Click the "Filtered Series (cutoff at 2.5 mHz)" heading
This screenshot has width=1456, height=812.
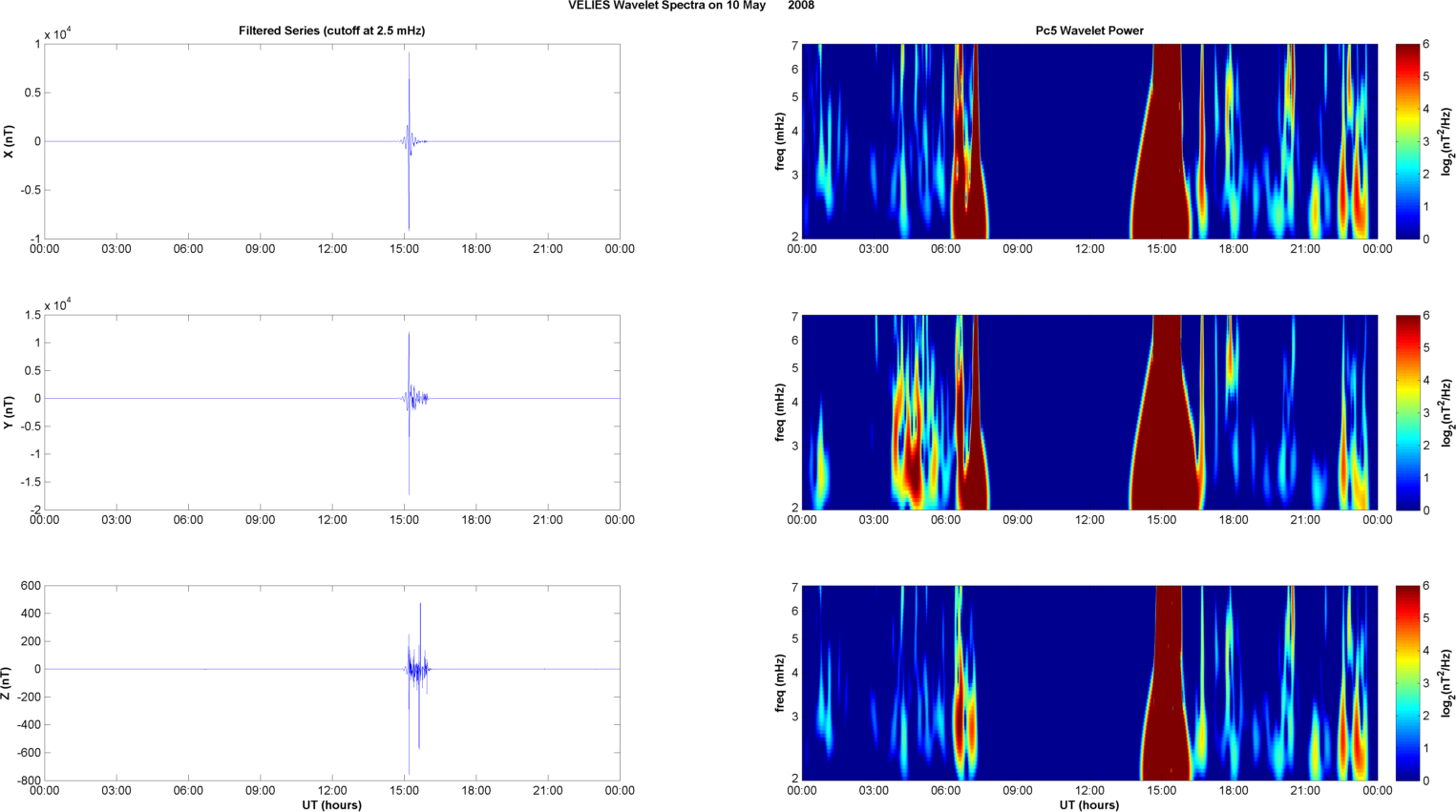click(331, 31)
